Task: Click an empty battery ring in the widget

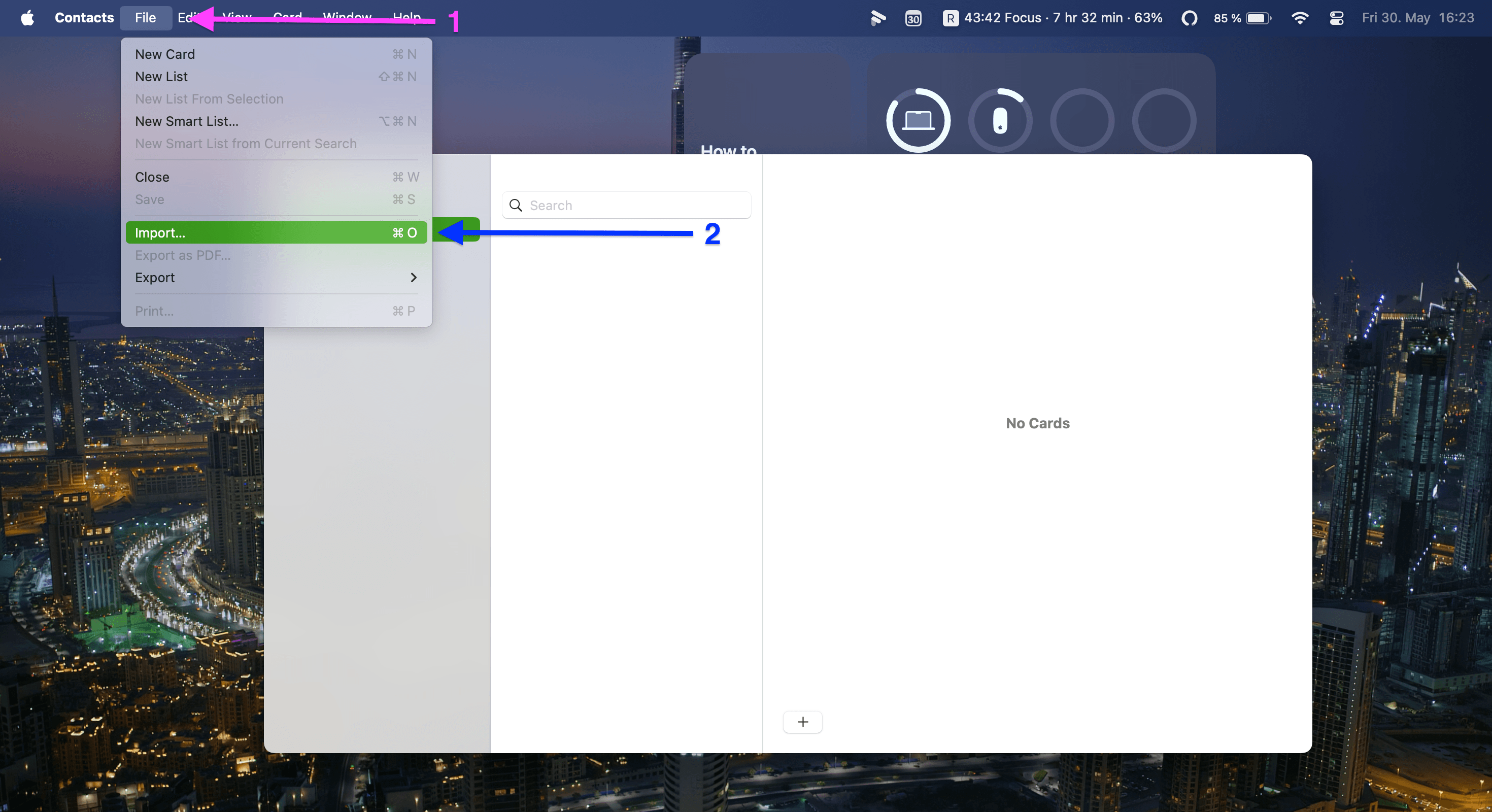Action: click(x=1082, y=120)
